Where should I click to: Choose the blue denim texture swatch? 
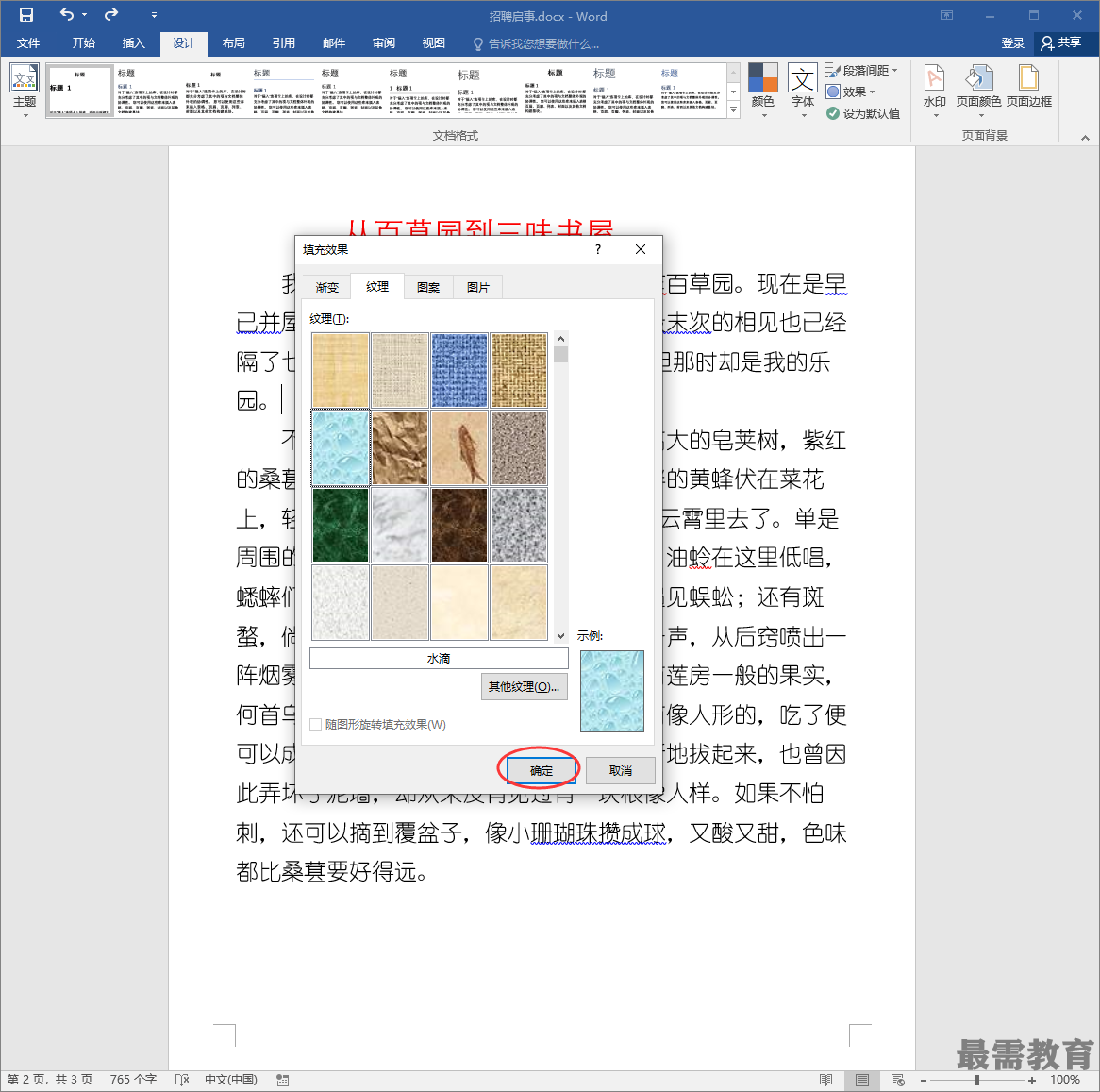coord(458,370)
